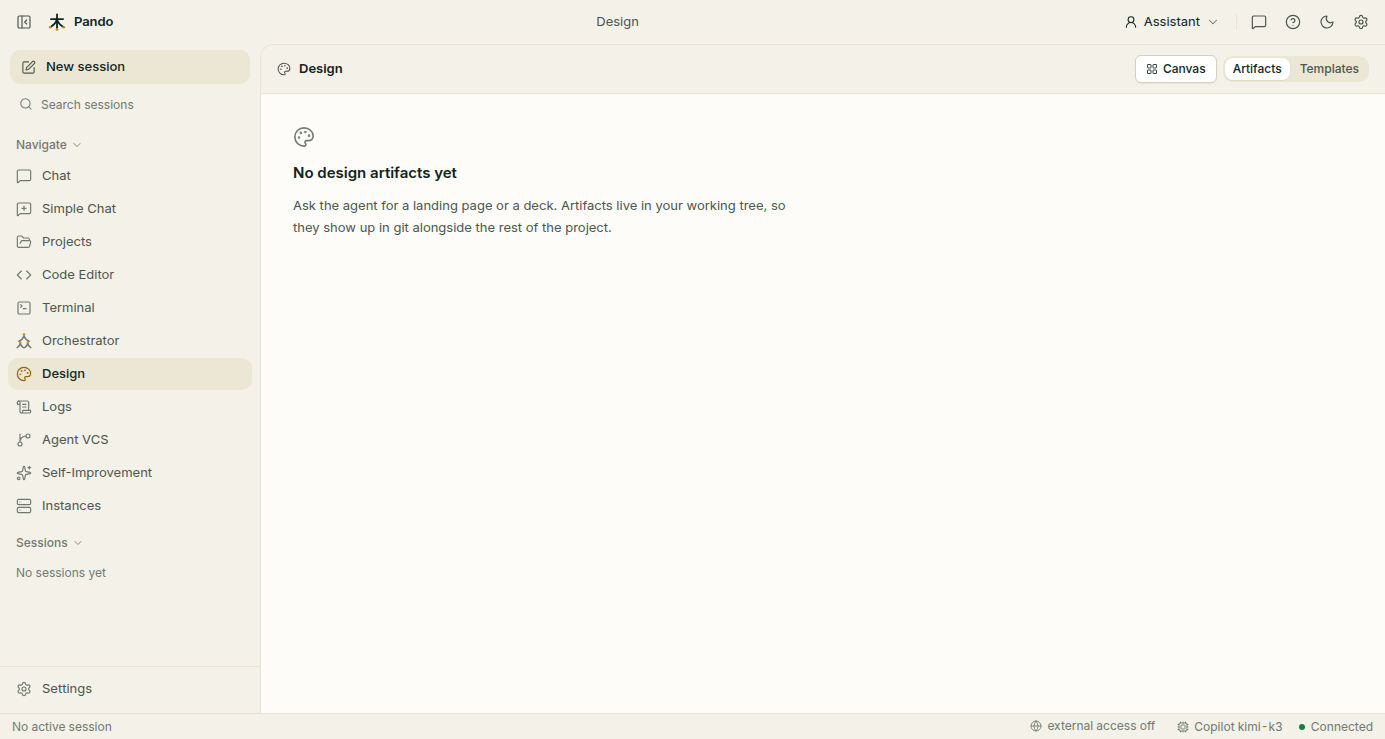This screenshot has width=1385, height=739.
Task: Click the Pando tree logo
Action: click(x=57, y=22)
